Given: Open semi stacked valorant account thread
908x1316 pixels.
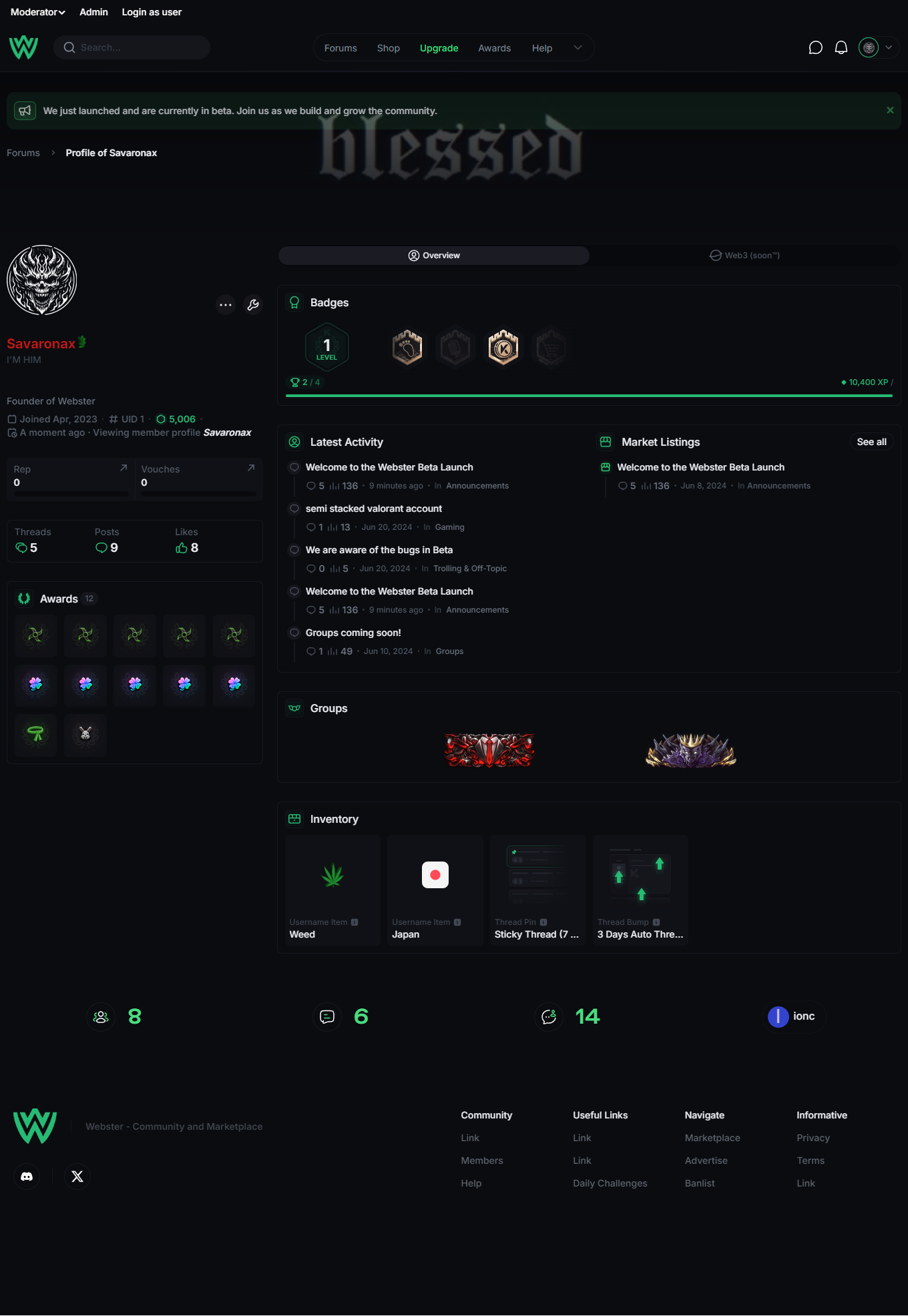Looking at the screenshot, I should (x=374, y=509).
